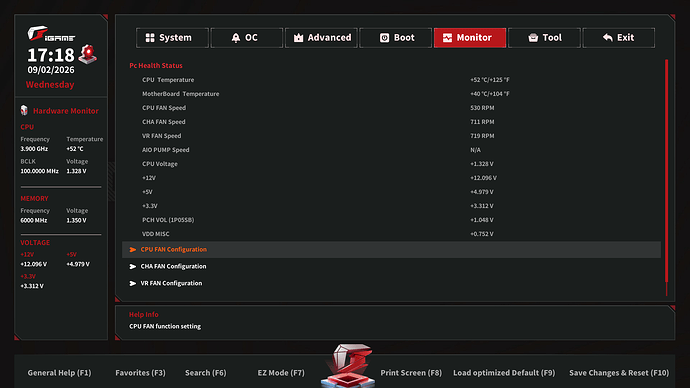Click the Tool toolbox icon
690x388 pixels.
[533, 38]
